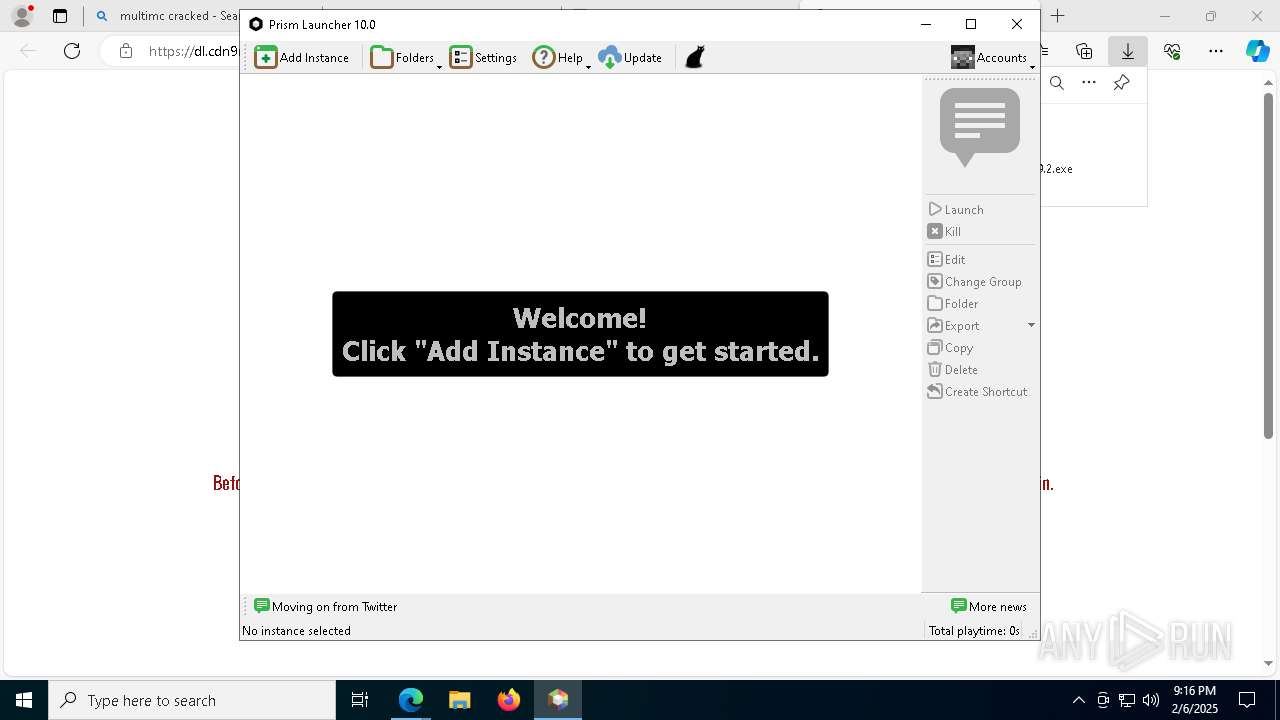Expand the Help dropdown arrow

588,65
